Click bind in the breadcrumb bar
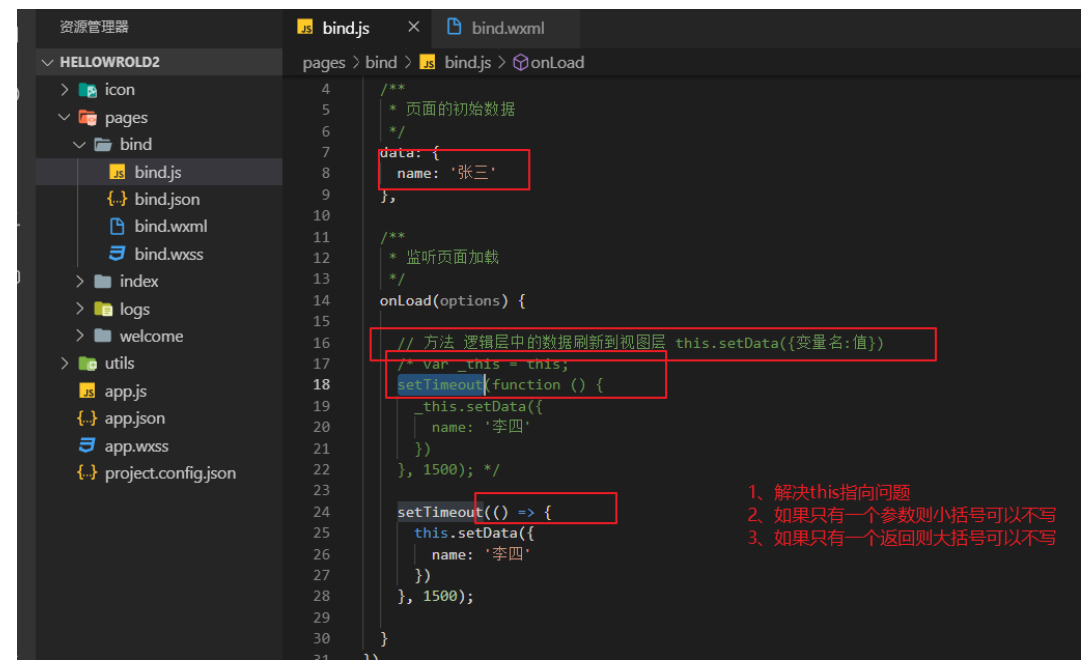1090x666 pixels. (380, 62)
